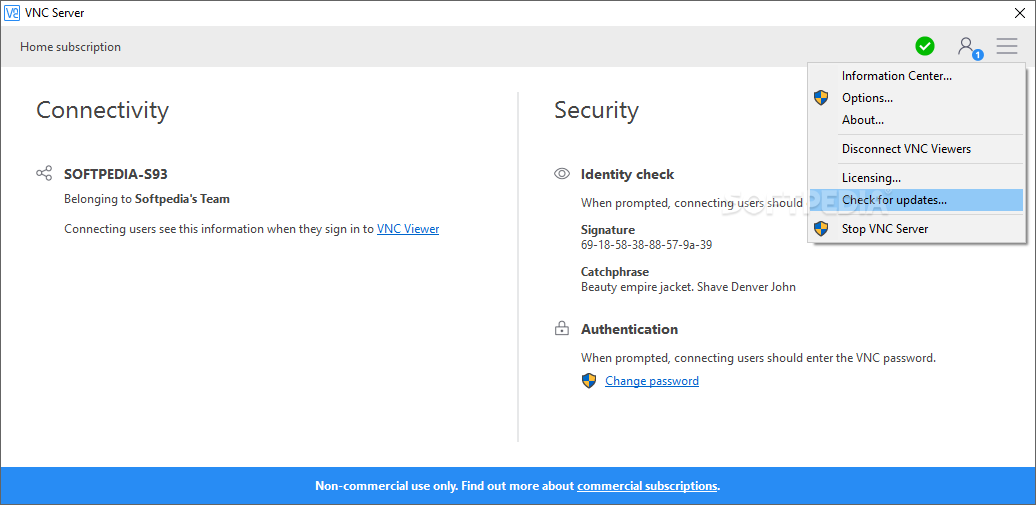Click the shield icon next to Change password
Image resolution: width=1036 pixels, height=505 pixels.
(x=589, y=381)
